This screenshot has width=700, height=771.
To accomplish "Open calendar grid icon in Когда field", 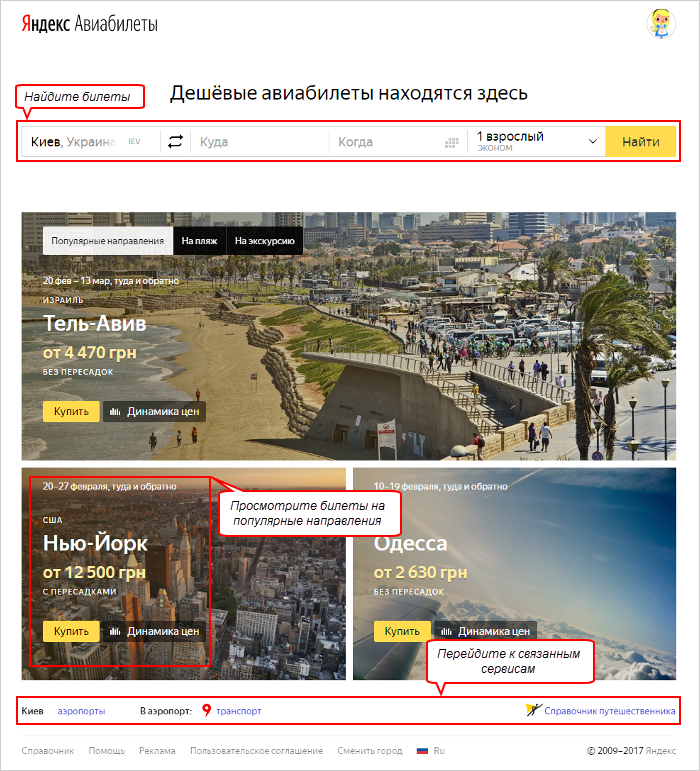I will tap(451, 143).
